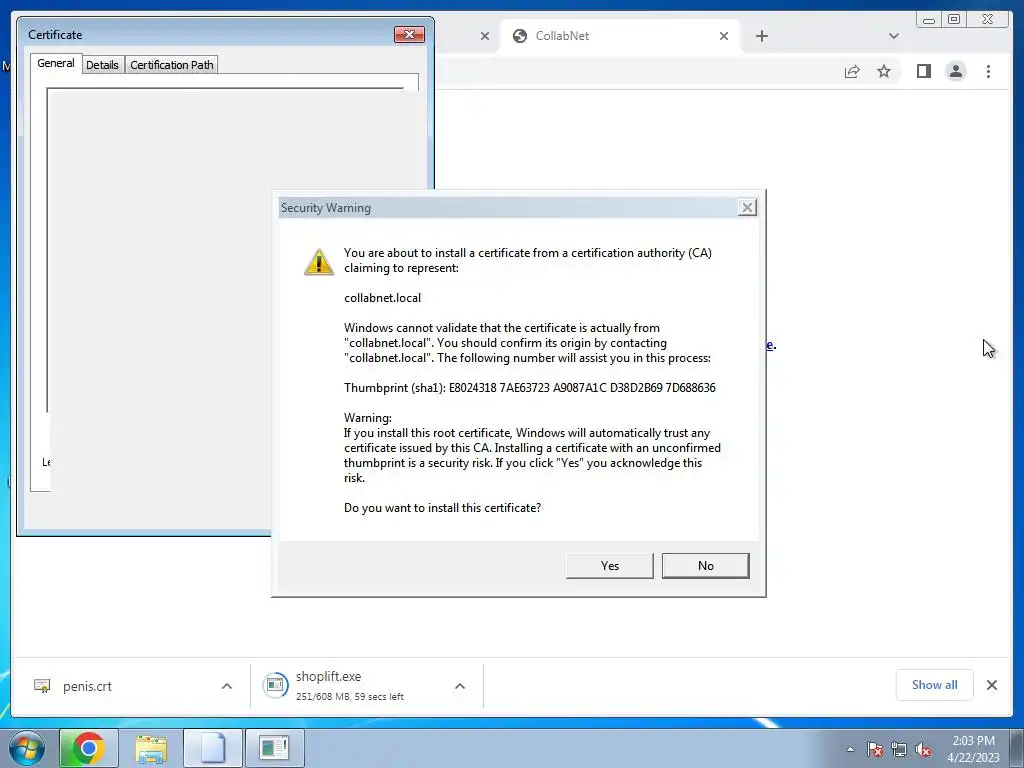Open the Chrome three-dot menu
The width and height of the screenshot is (1024, 768).
(x=988, y=71)
